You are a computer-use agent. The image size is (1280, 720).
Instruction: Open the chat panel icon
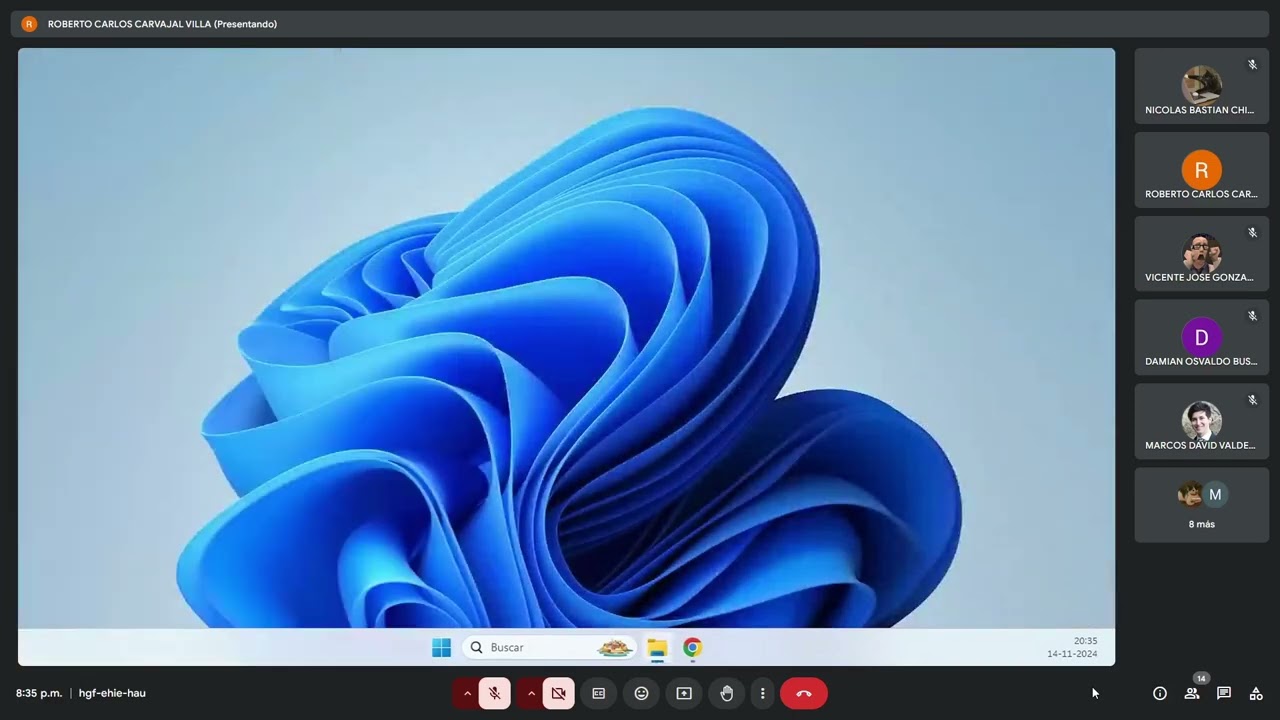pos(1224,693)
